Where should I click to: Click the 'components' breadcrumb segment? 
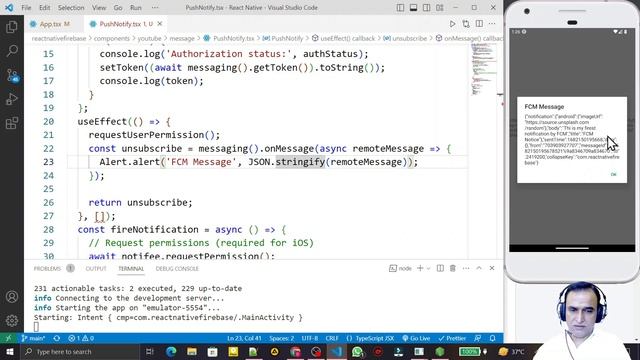[111, 38]
